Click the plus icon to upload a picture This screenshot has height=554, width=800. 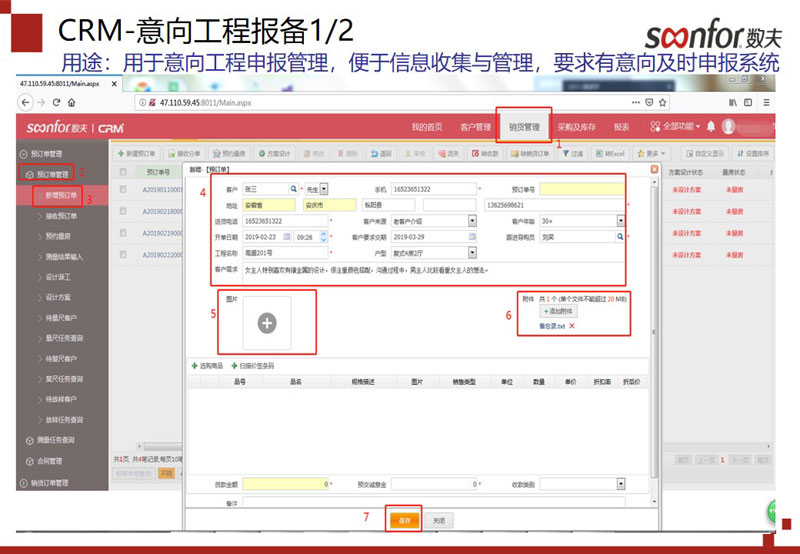[265, 322]
